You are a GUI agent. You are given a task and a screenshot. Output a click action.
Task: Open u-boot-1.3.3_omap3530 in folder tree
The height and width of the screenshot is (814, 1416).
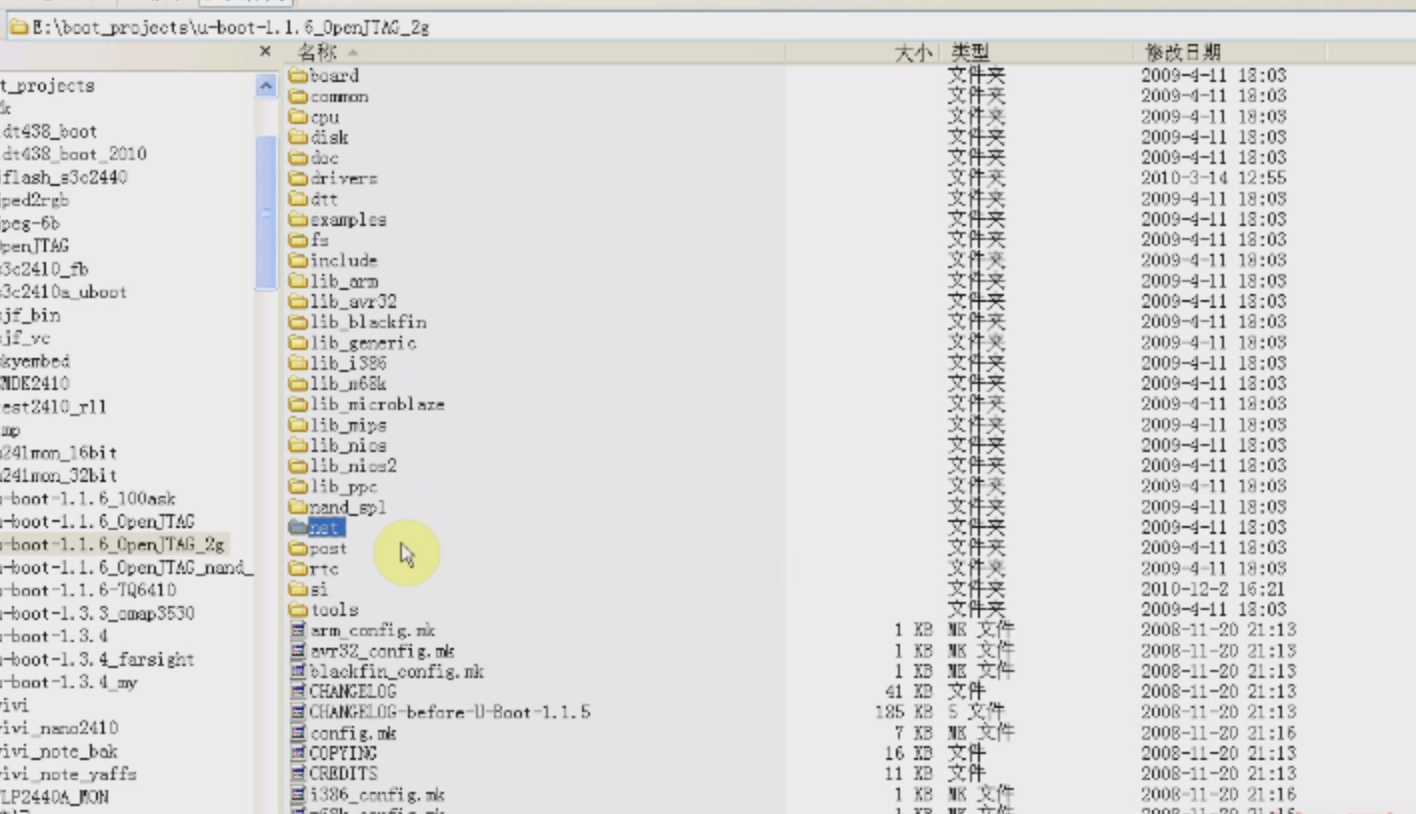pyautogui.click(x=98, y=613)
